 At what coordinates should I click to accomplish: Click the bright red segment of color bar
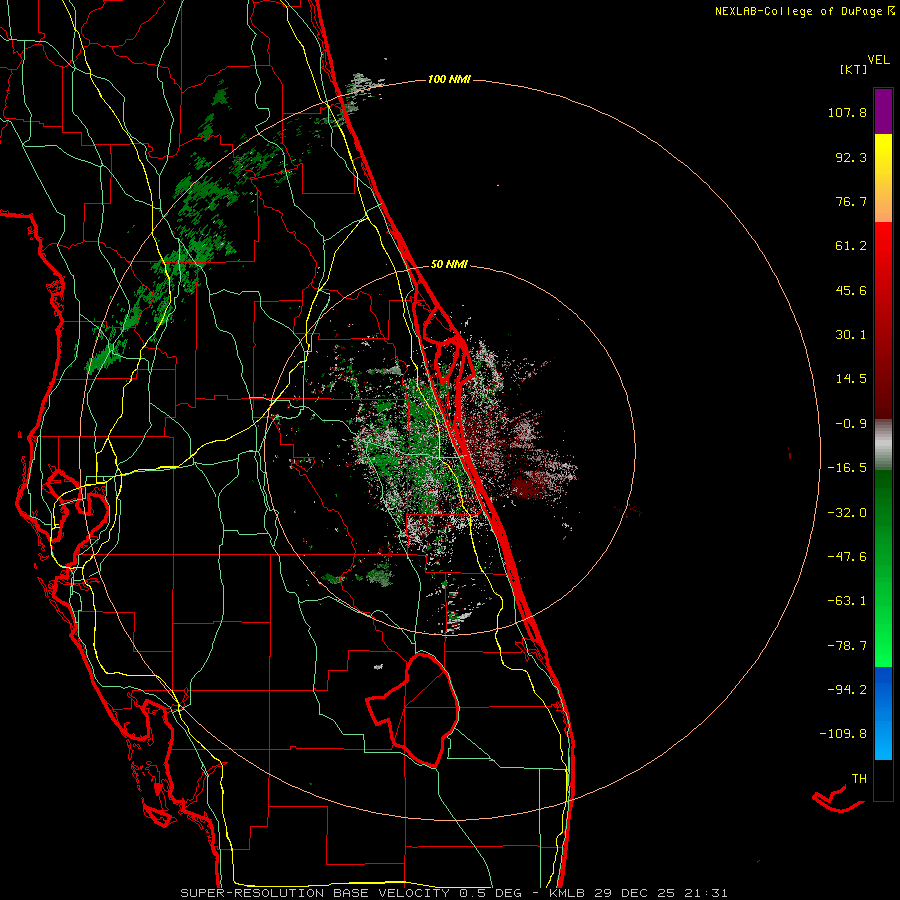[883, 244]
